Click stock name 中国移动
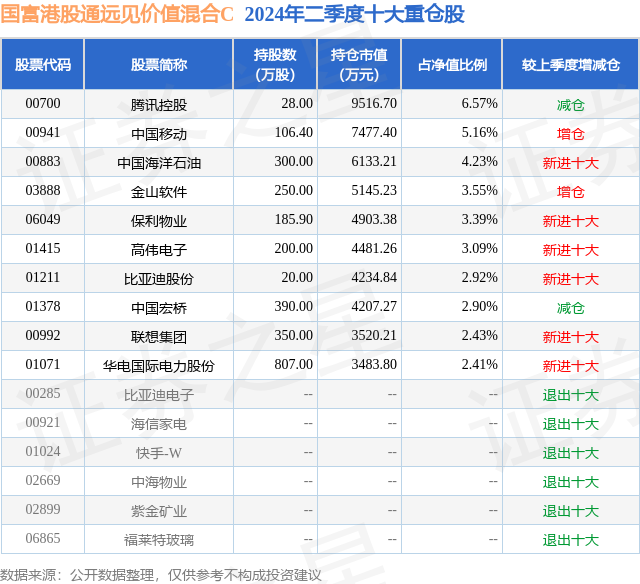Image resolution: width=640 pixels, height=584 pixels. click(x=159, y=134)
